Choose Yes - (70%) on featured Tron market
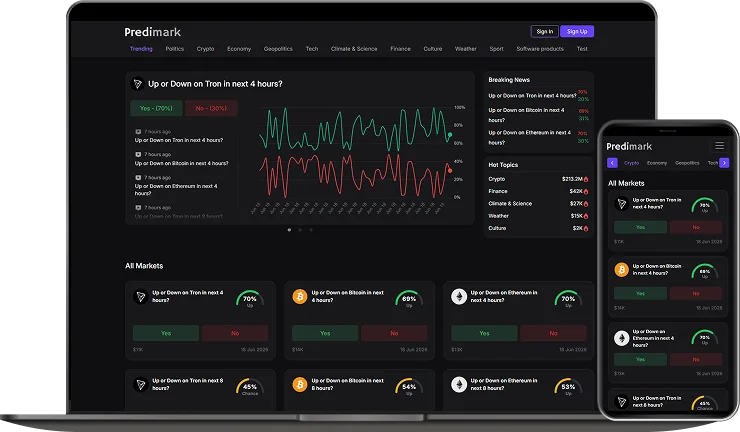Viewport: 740px width, 432px height. [156, 108]
